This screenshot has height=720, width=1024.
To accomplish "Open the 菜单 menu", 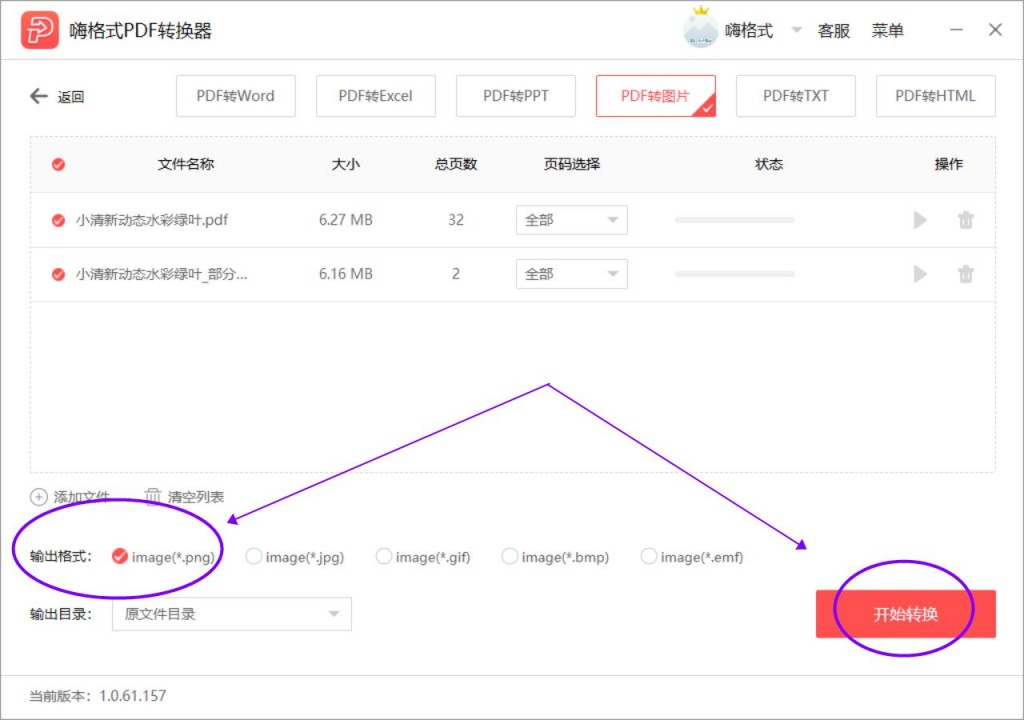I will 888,31.
